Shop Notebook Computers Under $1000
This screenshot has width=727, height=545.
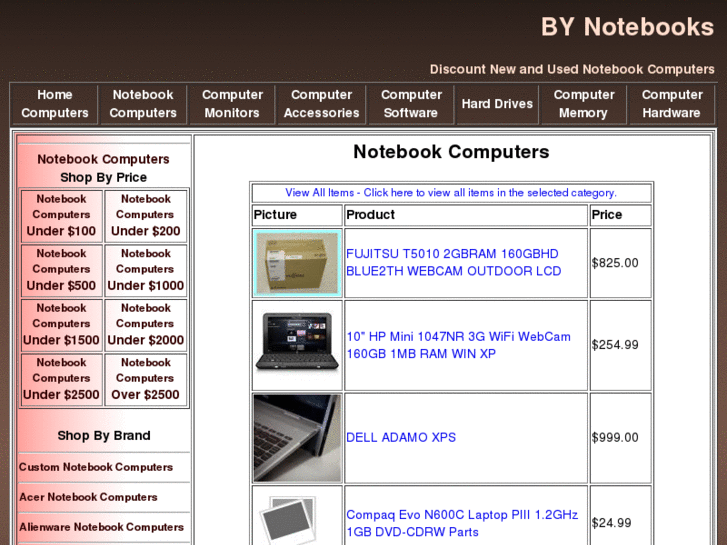(146, 270)
